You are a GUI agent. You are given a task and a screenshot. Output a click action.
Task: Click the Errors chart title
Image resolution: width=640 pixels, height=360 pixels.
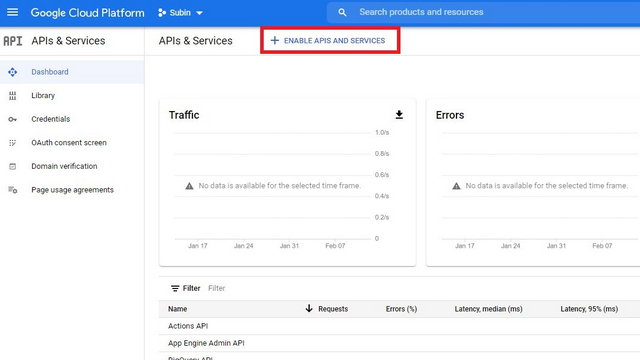point(450,115)
